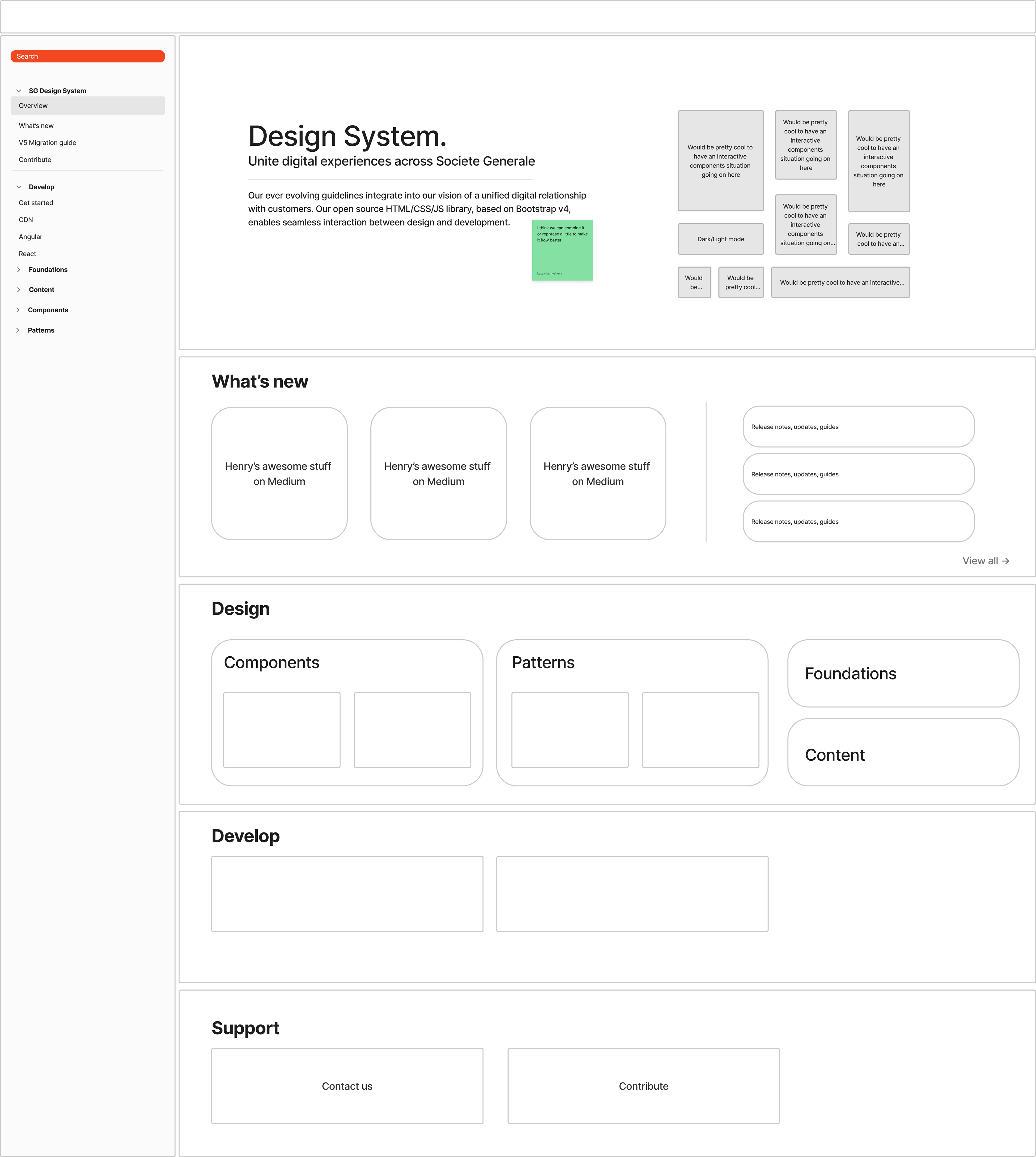Open React under Develop
The height and width of the screenshot is (1157, 1036).
pyautogui.click(x=27, y=254)
